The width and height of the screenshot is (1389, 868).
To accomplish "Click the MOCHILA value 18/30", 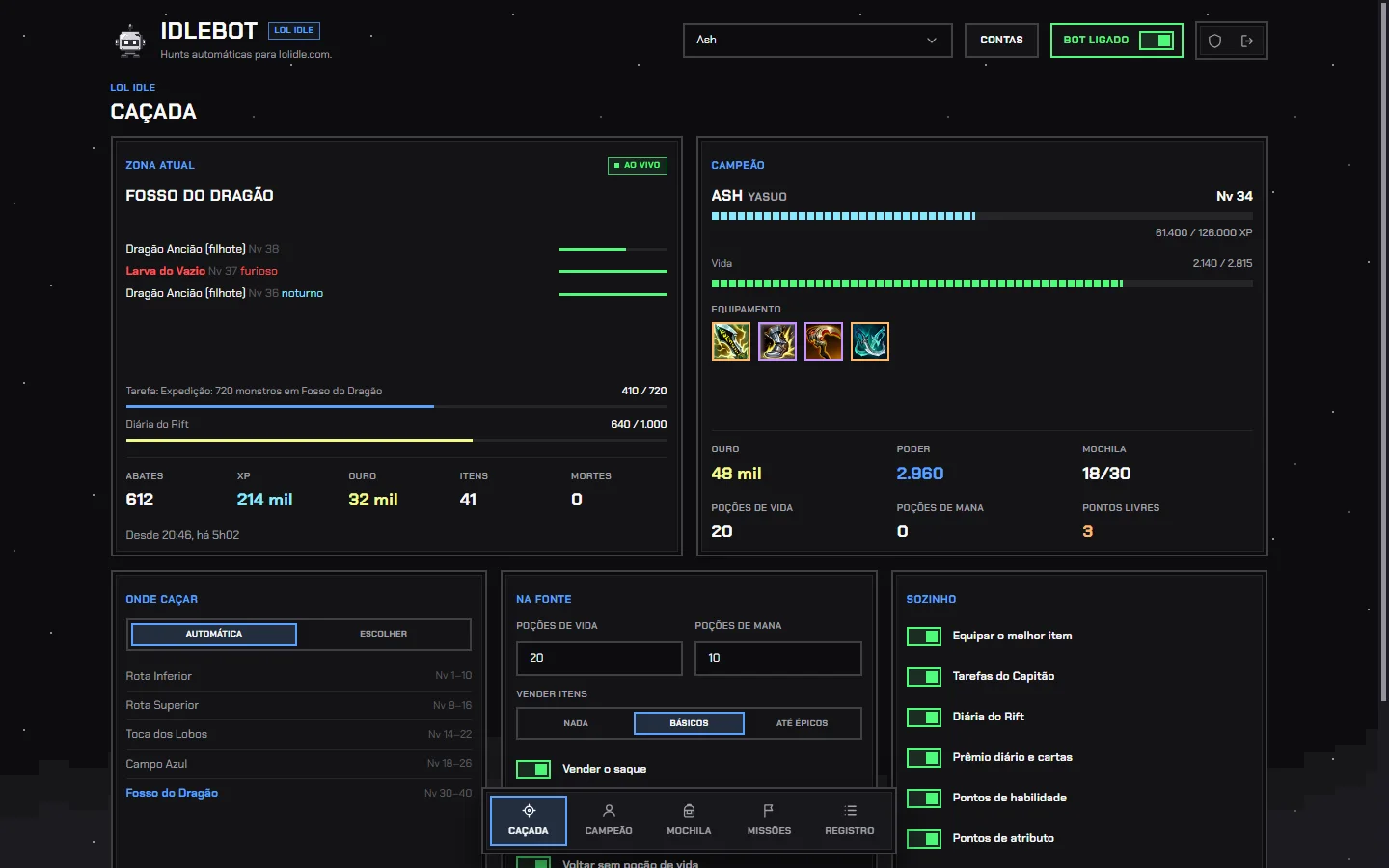I will (1106, 474).
